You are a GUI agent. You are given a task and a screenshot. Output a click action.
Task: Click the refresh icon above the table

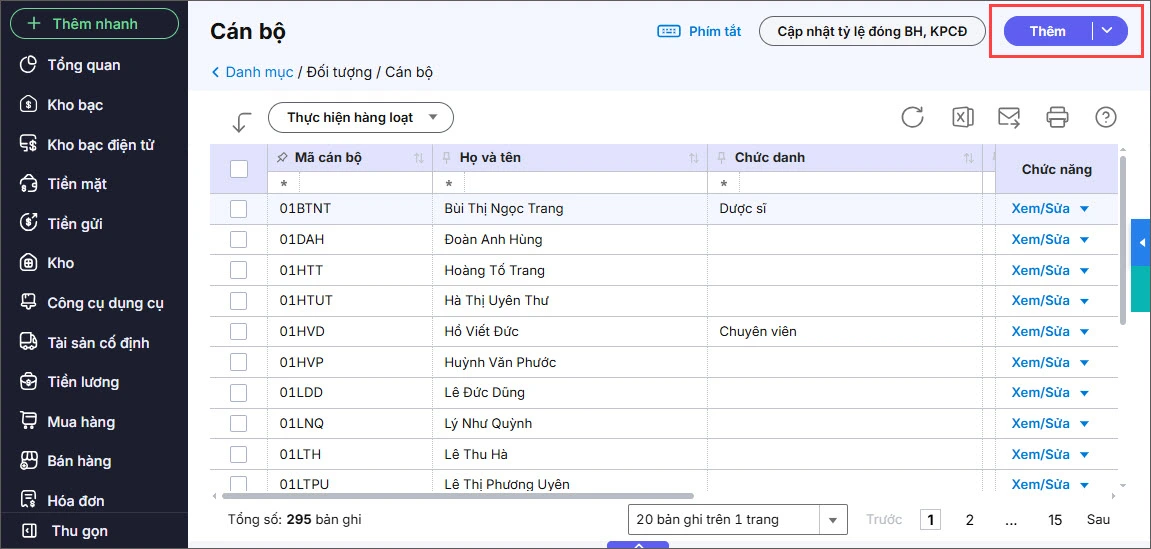pyautogui.click(x=912, y=117)
